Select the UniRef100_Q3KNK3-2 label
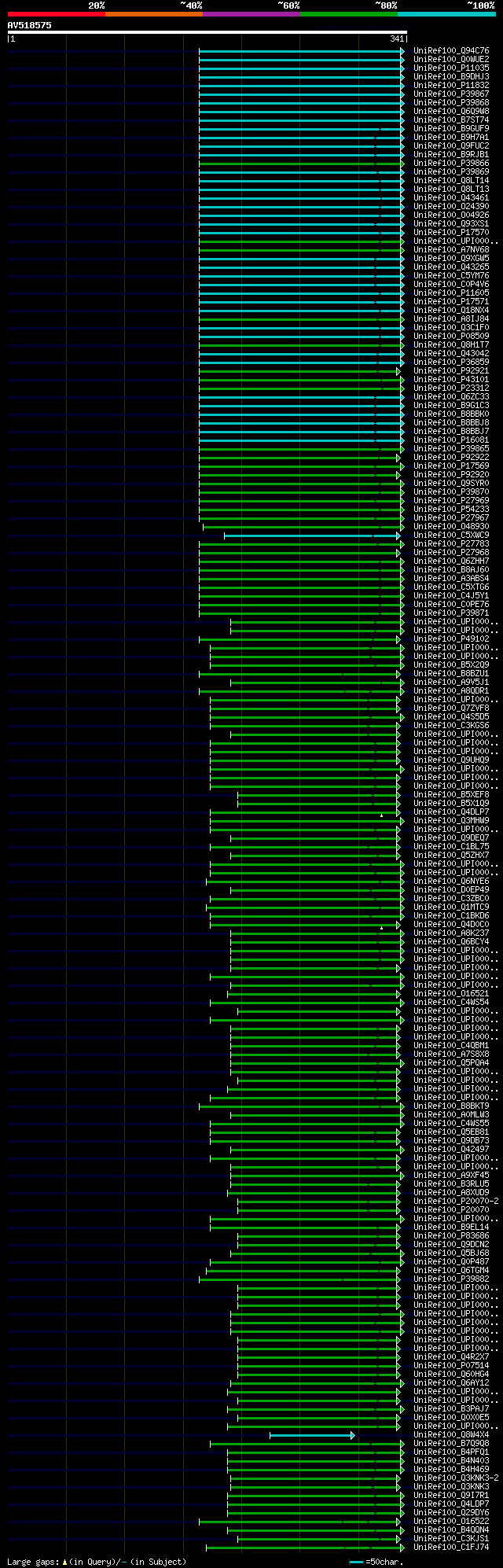 click(456, 1478)
